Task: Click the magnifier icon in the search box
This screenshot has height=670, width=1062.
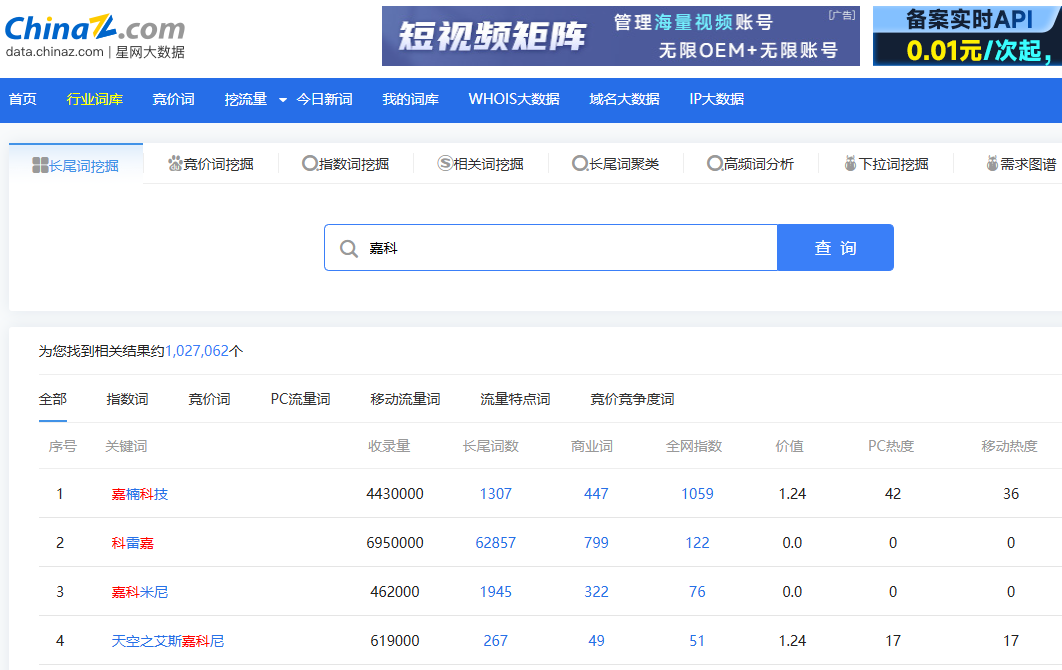Action: [x=348, y=247]
